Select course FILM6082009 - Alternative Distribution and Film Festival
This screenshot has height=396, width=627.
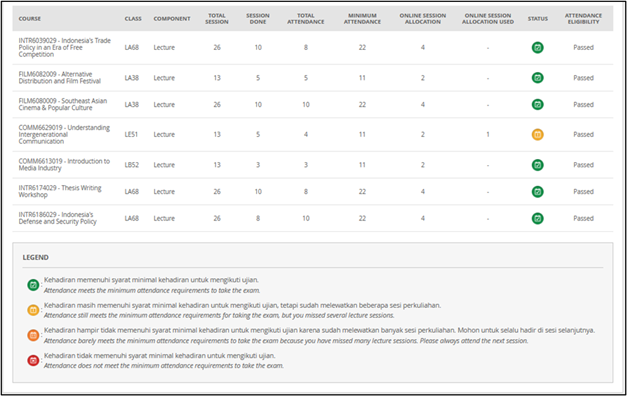pos(60,78)
